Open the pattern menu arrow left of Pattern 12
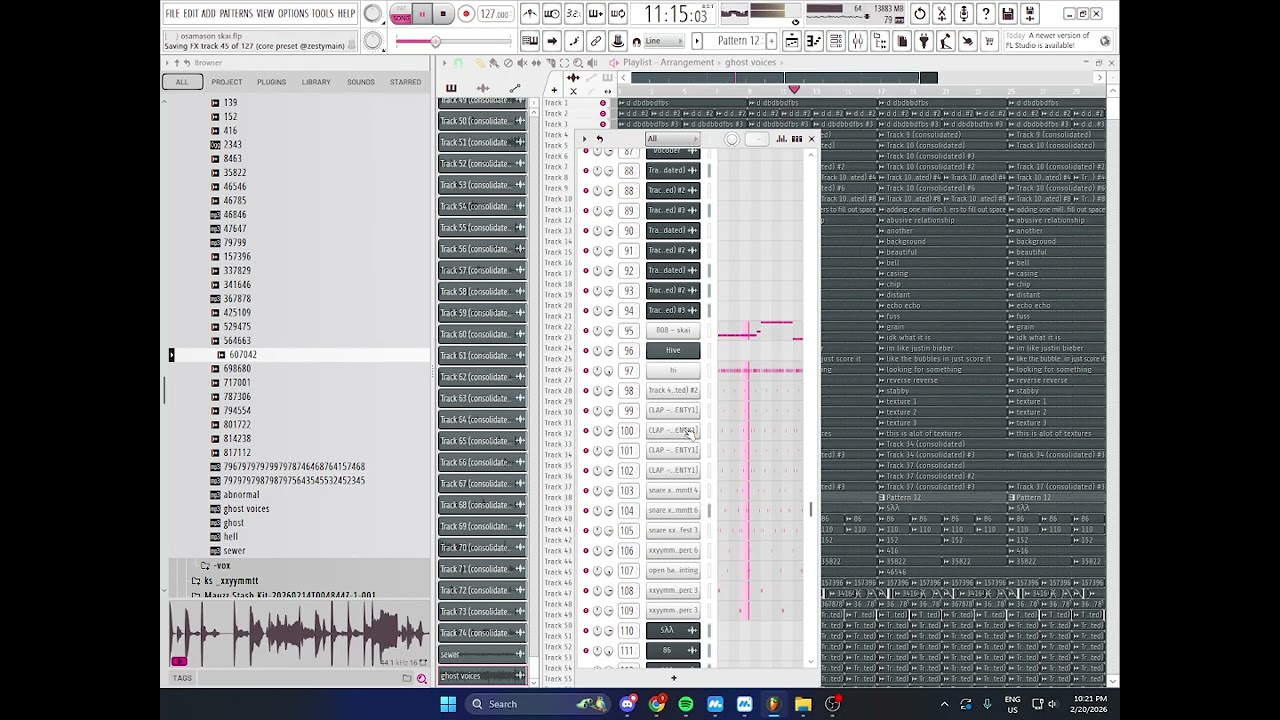1280x720 pixels. [x=697, y=41]
